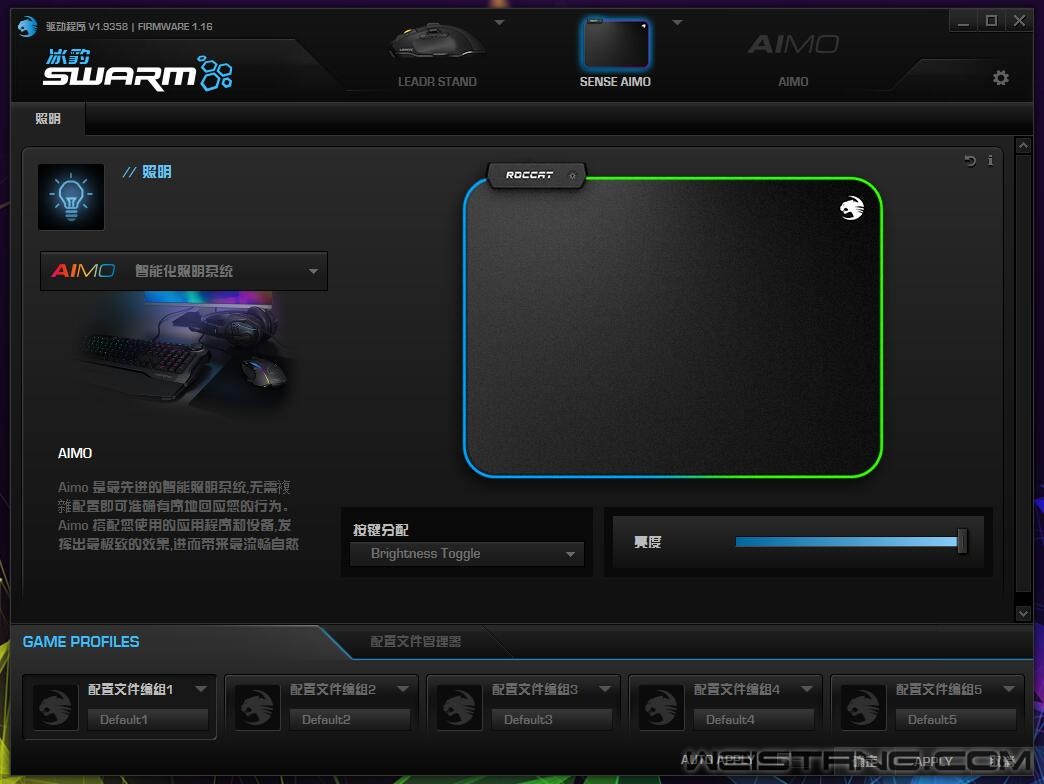Click the AIMO logo in header
The width and height of the screenshot is (1044, 784).
point(793,45)
